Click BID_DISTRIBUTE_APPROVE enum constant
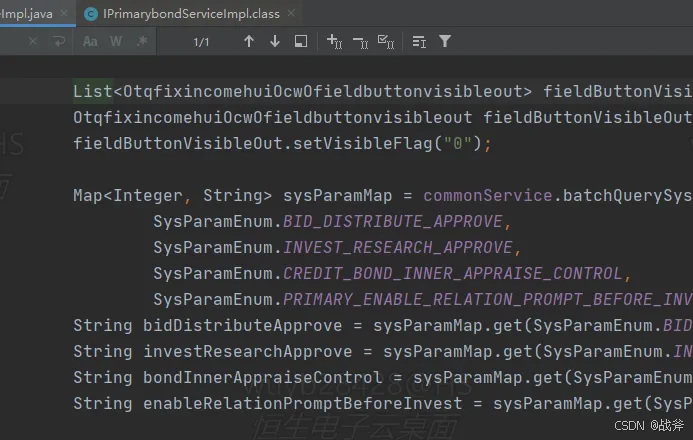This screenshot has width=693, height=440. click(397, 220)
